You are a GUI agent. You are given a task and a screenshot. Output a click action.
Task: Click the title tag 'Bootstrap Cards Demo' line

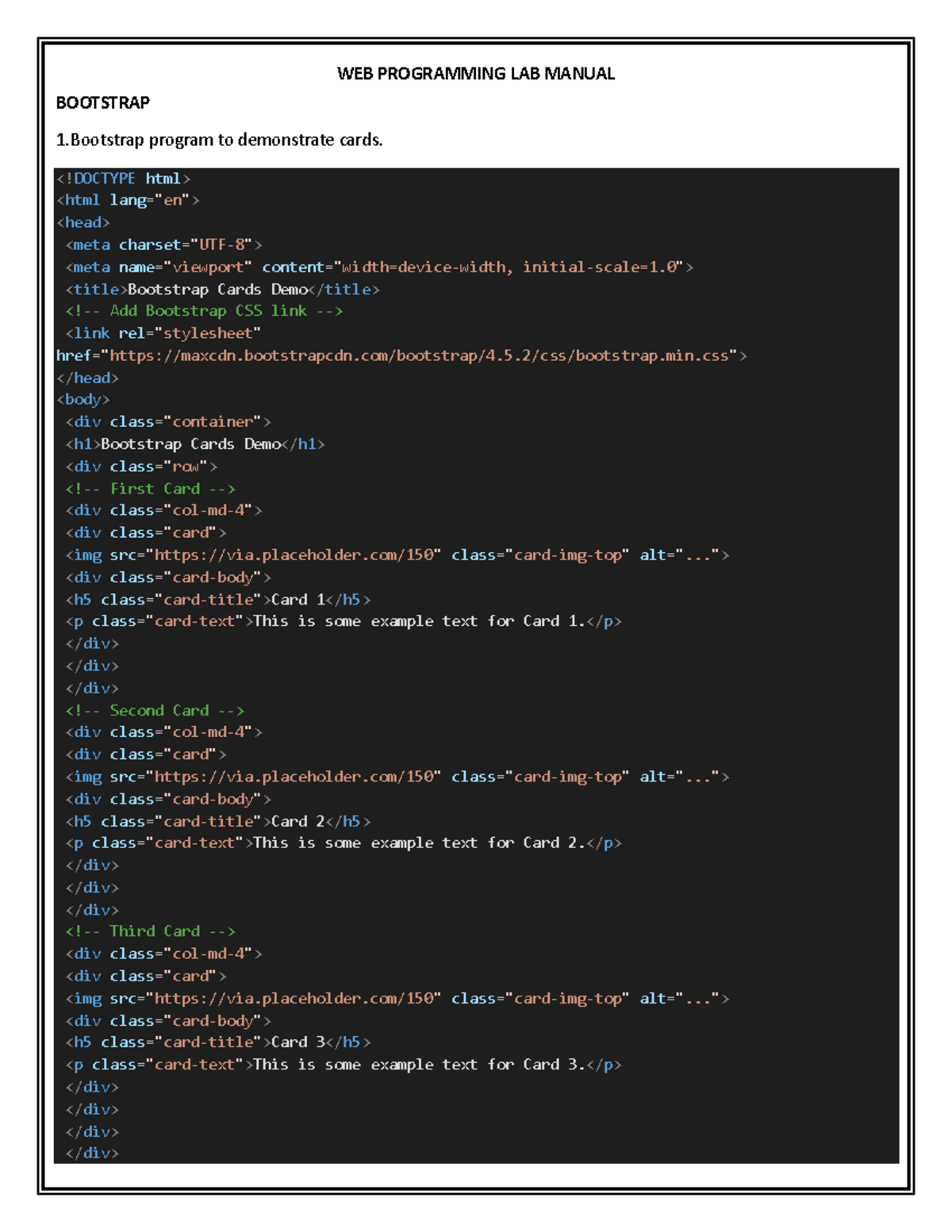tap(222, 290)
